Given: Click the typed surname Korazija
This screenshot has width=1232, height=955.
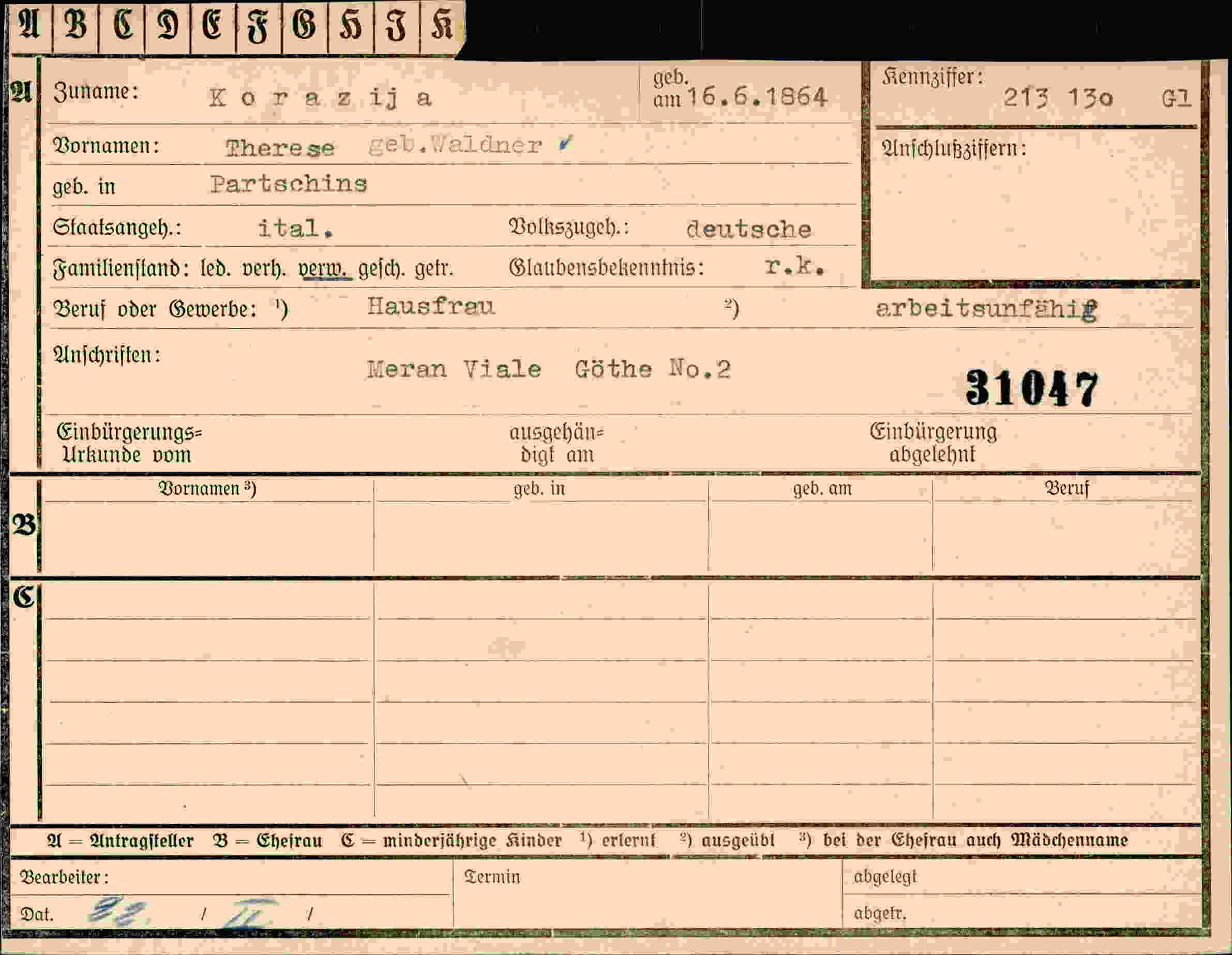Looking at the screenshot, I should [320, 98].
